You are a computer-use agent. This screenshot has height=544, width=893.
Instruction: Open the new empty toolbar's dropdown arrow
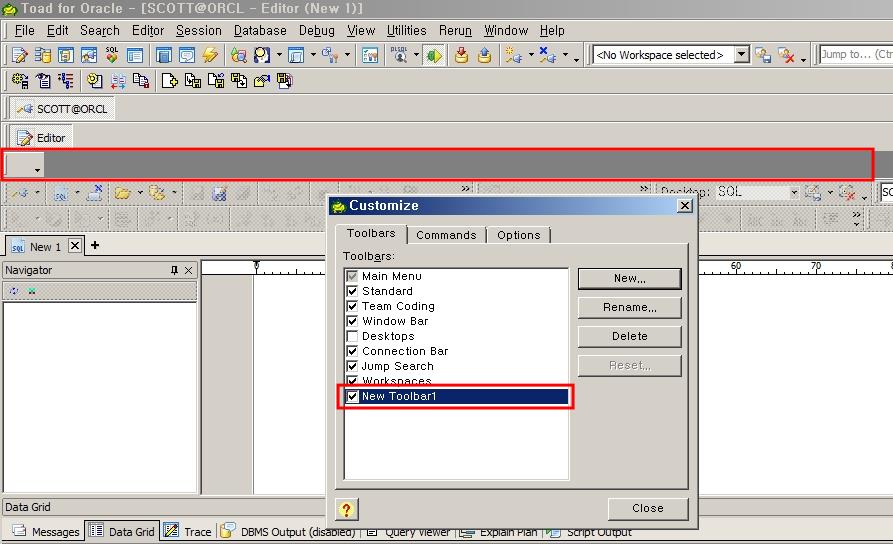click(x=37, y=169)
